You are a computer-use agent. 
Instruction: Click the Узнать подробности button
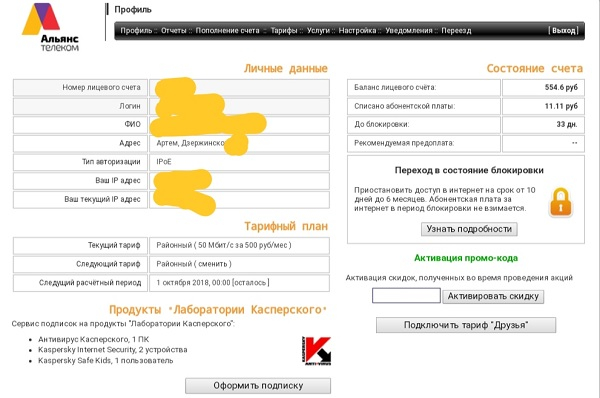(x=469, y=229)
